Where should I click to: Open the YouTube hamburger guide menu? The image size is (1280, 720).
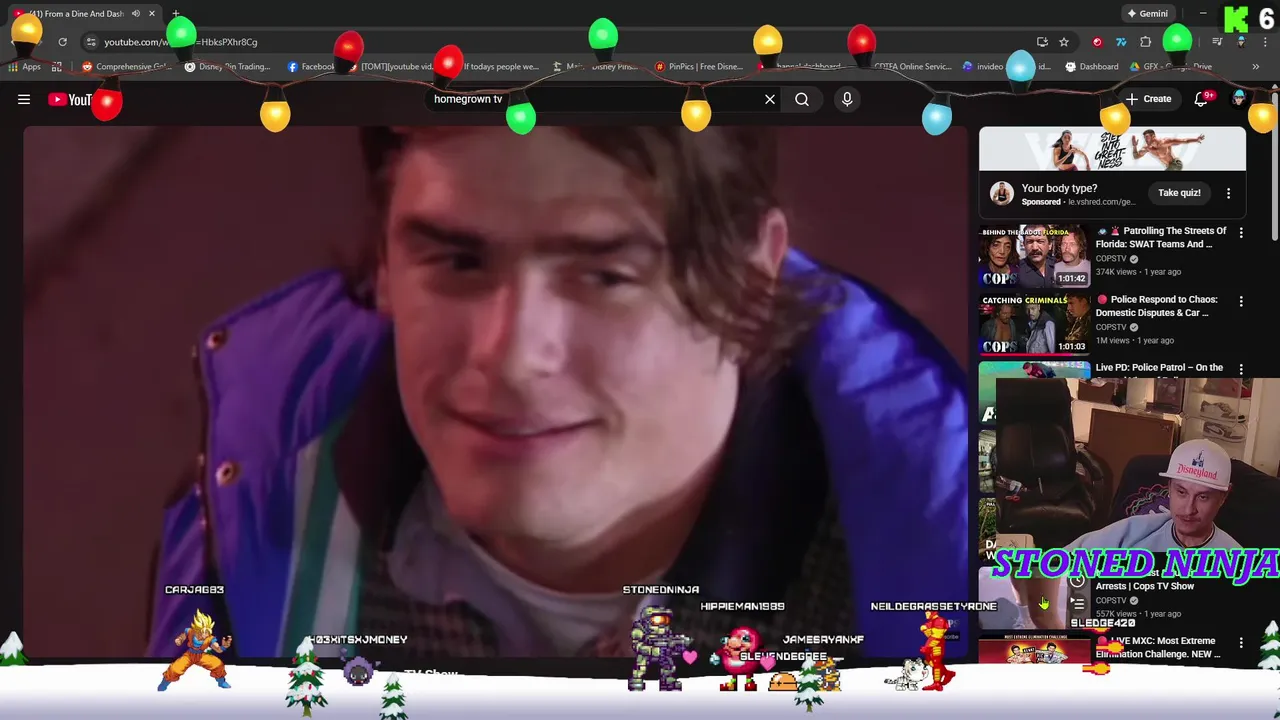[24, 99]
